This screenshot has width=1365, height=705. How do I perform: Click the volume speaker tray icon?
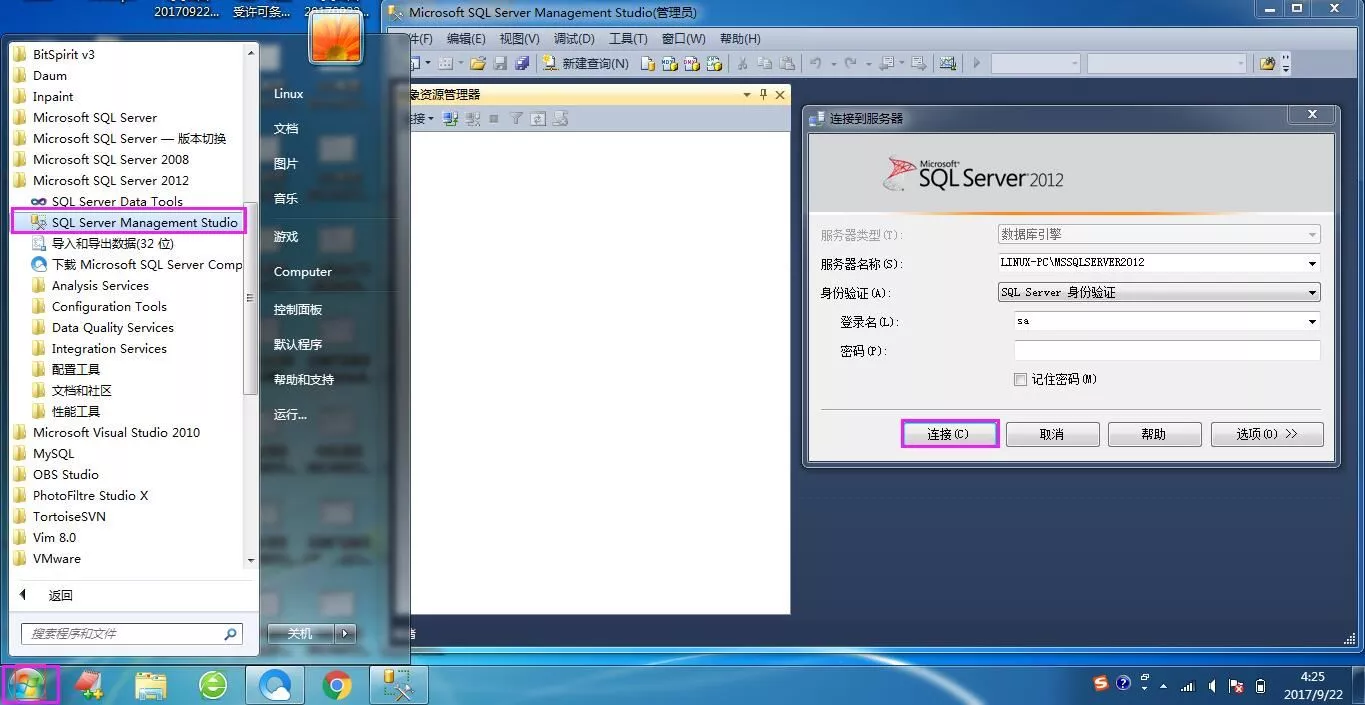click(1212, 686)
